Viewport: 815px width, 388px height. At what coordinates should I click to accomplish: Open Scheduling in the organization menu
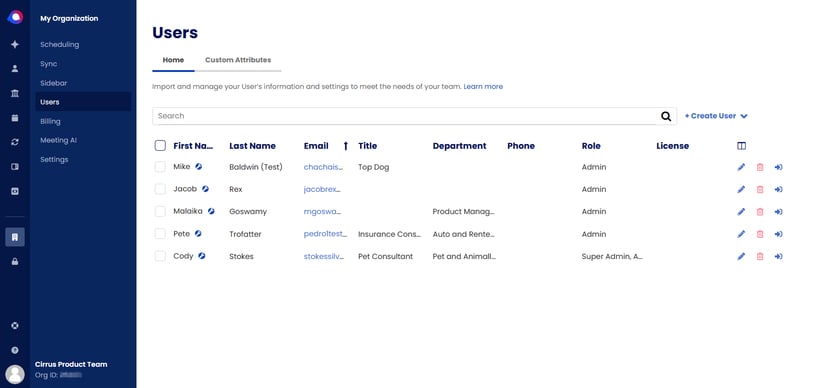[x=60, y=45]
